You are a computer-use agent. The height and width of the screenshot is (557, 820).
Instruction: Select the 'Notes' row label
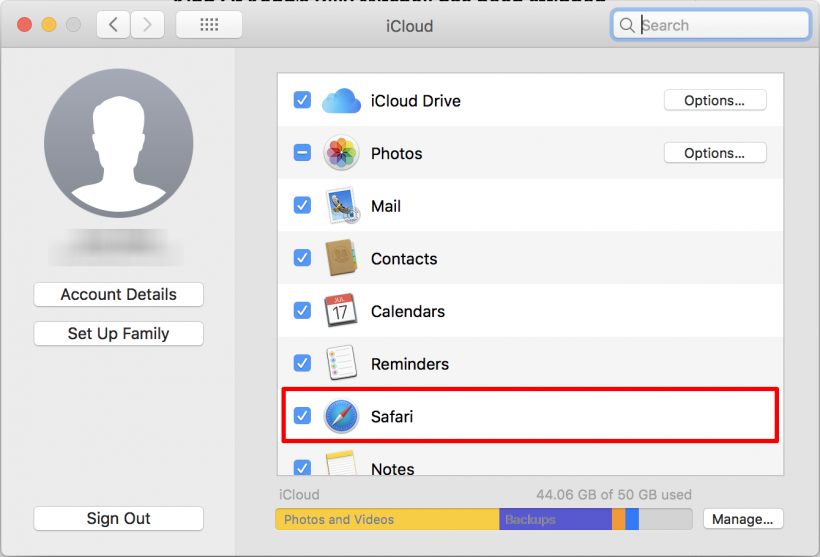click(x=393, y=469)
